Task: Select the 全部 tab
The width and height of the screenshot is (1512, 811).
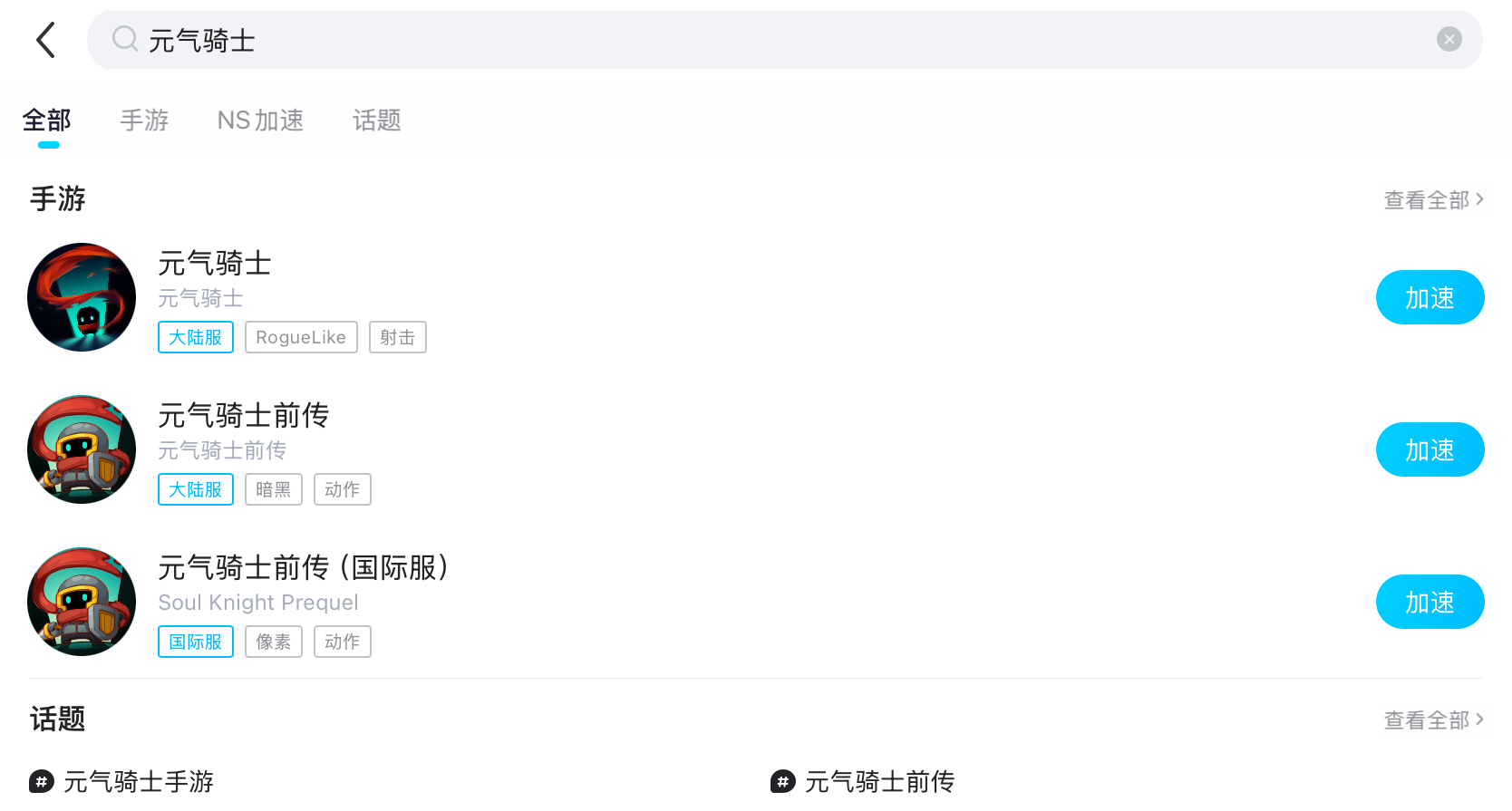Action: [x=47, y=121]
